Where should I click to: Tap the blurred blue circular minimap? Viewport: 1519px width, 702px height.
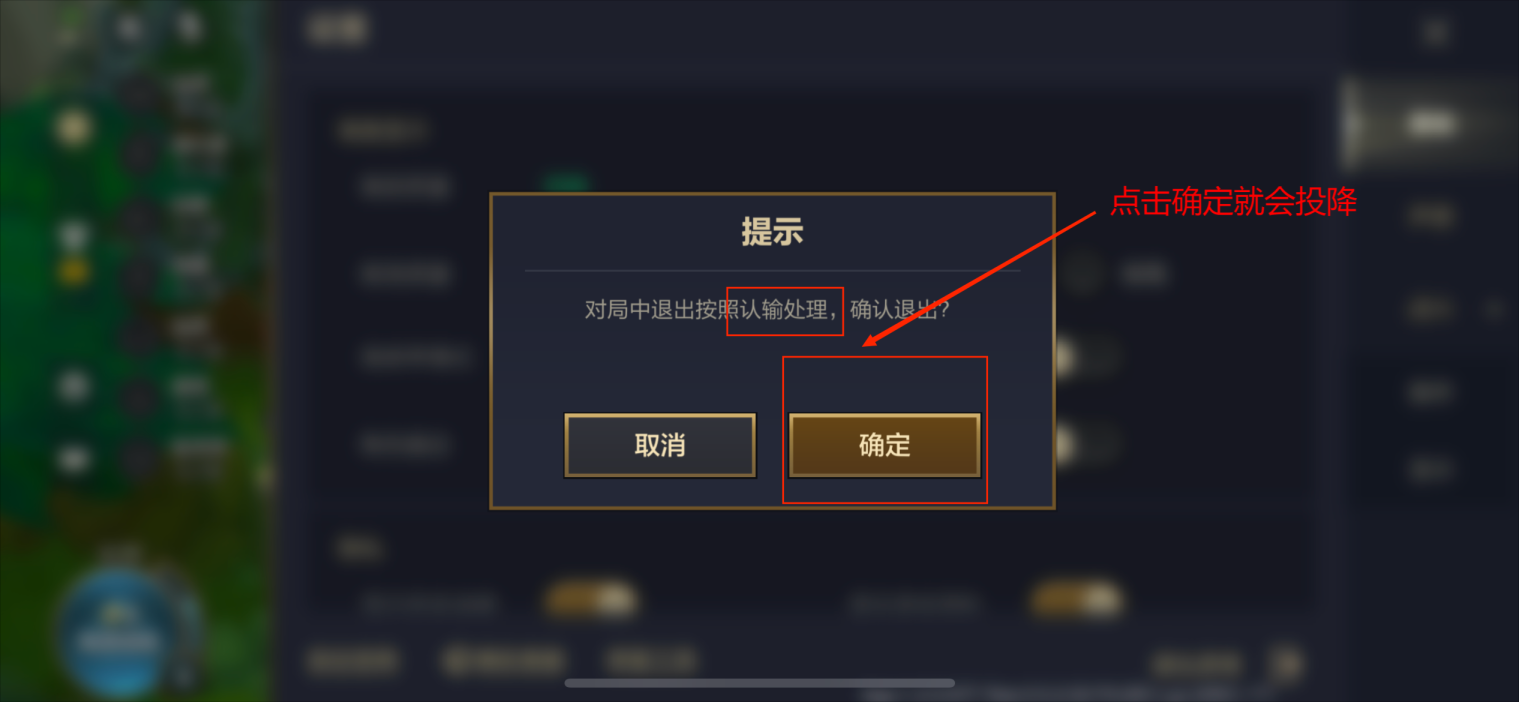120,632
